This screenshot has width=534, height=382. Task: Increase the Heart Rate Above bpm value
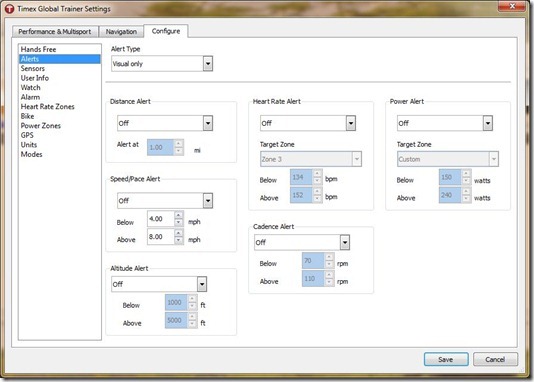click(317, 191)
